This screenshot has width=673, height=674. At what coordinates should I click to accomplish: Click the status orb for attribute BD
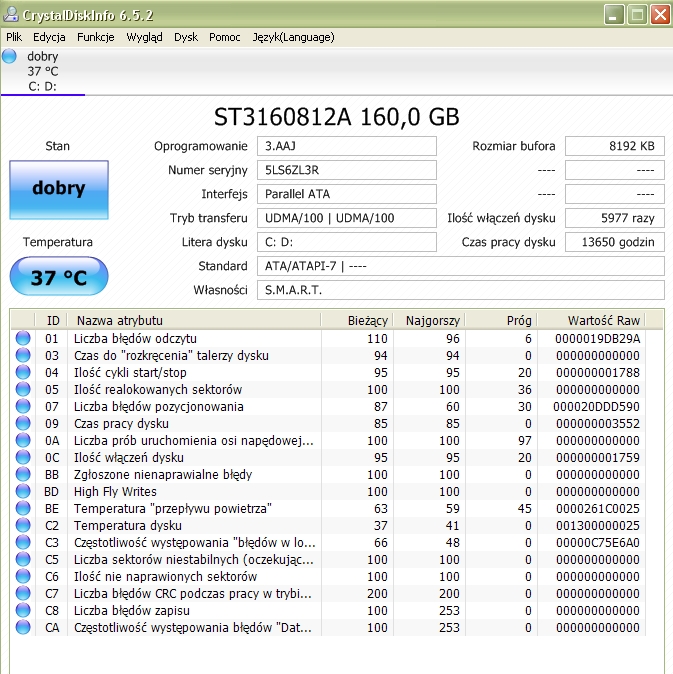[x=23, y=491]
